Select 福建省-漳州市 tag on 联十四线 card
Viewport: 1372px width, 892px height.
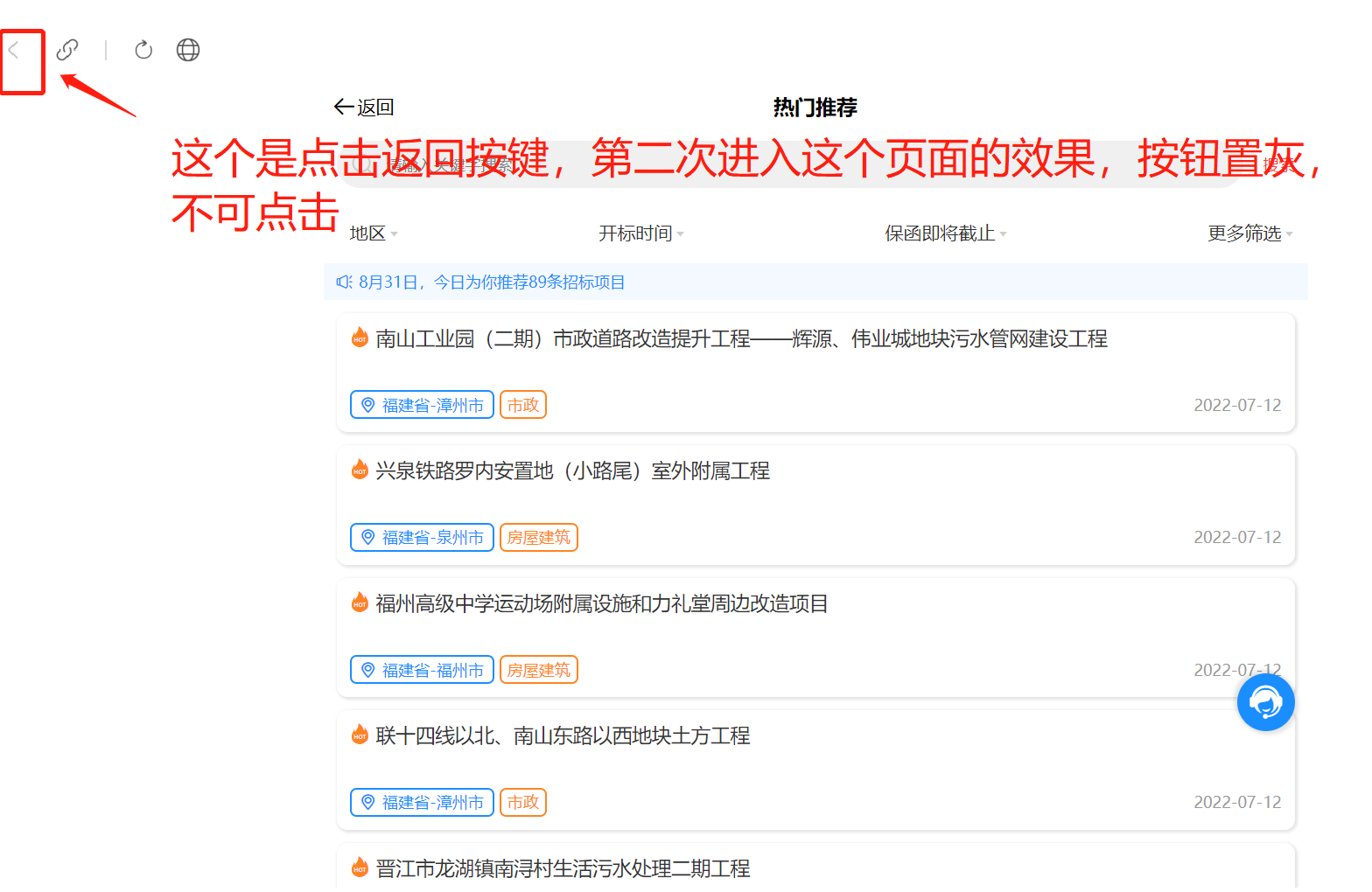coord(423,802)
